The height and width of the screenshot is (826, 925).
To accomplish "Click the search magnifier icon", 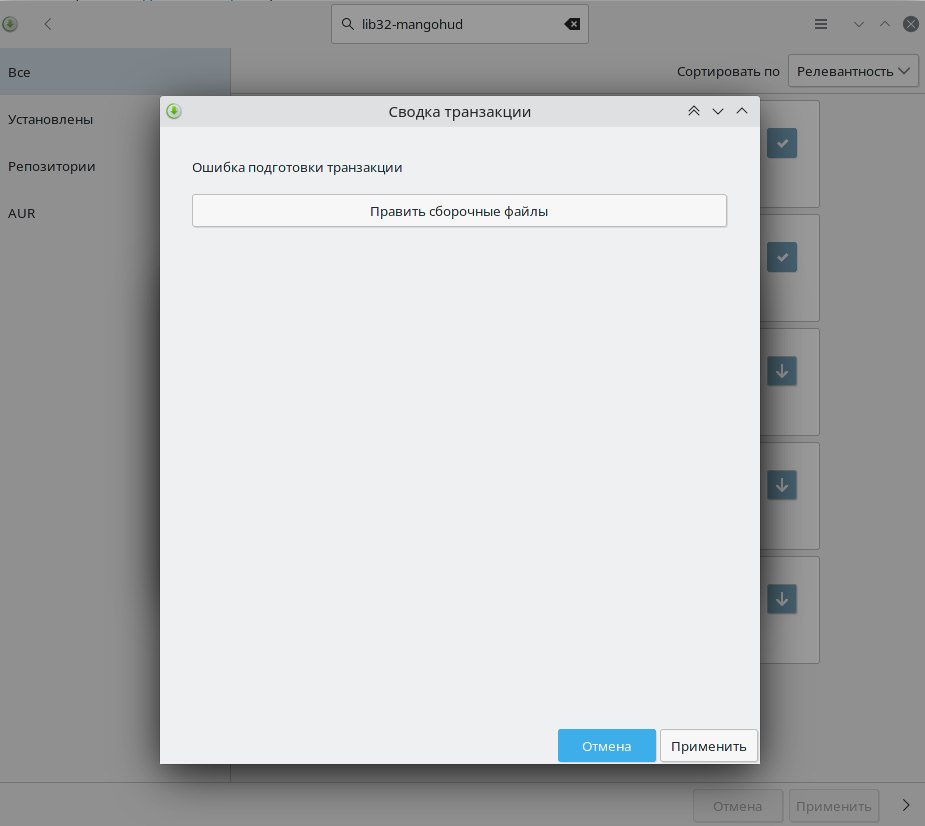I will click(x=348, y=24).
